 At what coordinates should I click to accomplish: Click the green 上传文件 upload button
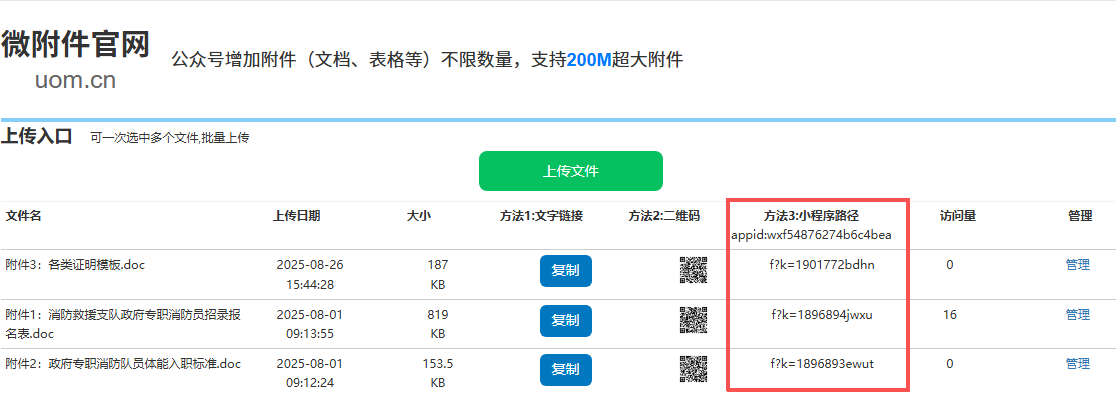pos(570,171)
